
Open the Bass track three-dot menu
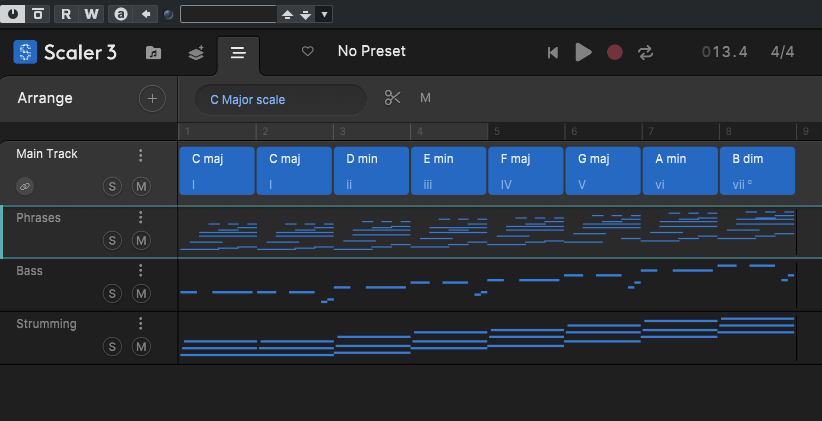141,271
